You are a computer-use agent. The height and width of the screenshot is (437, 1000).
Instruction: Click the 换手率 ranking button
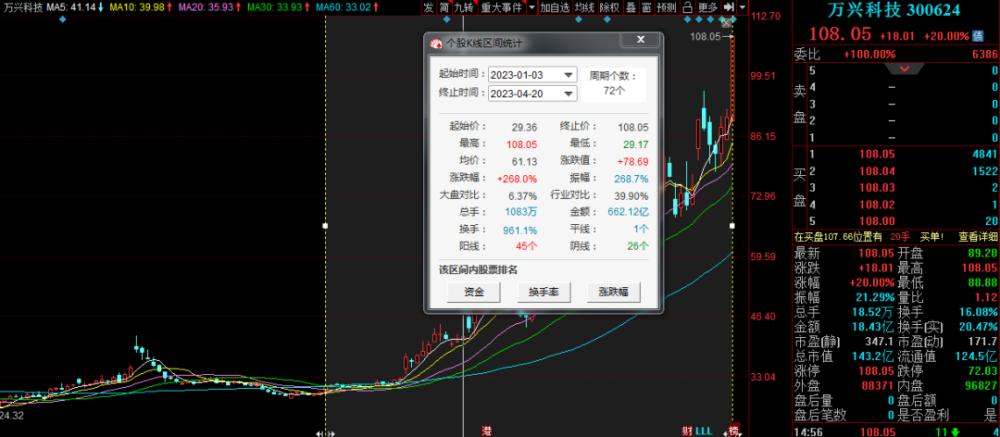click(543, 292)
